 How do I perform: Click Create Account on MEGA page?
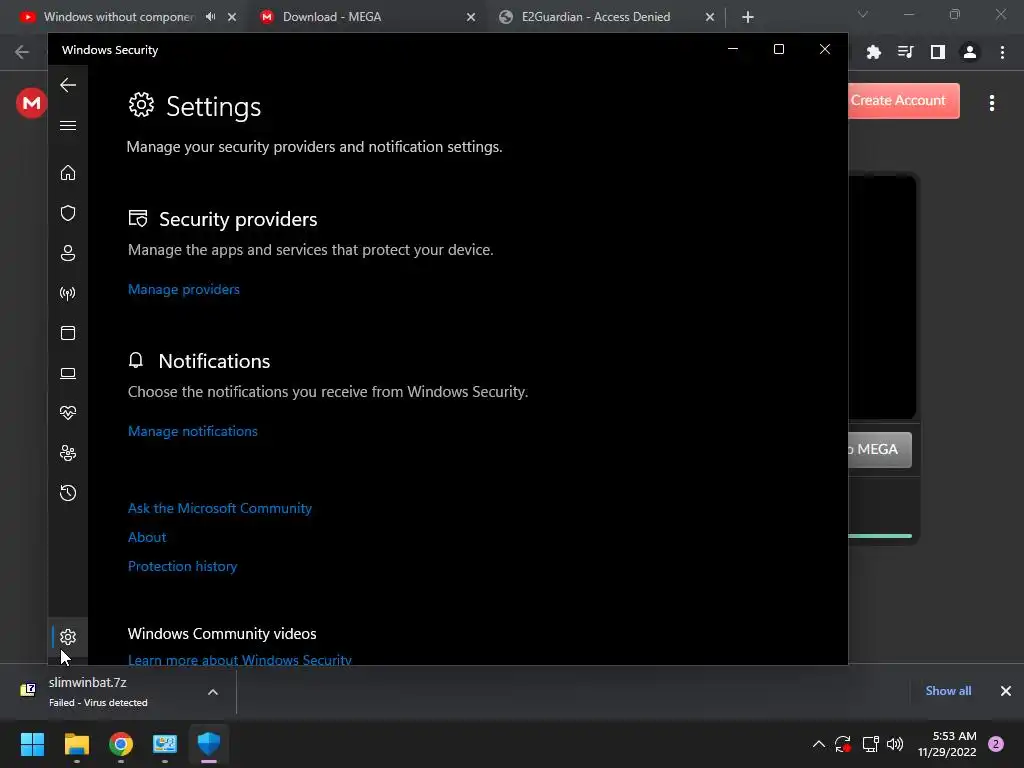903,101
